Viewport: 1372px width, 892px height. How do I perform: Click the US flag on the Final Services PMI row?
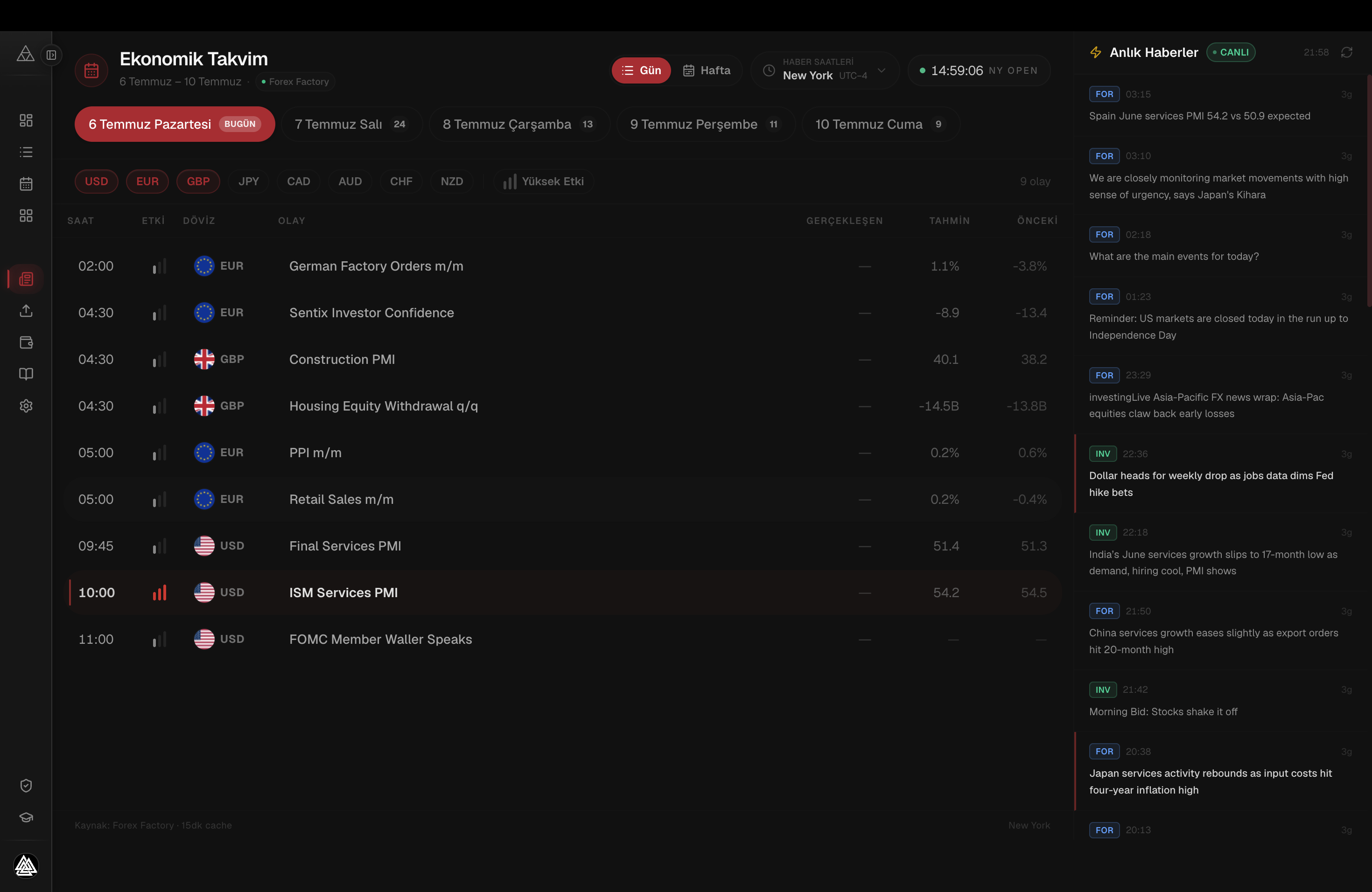(204, 546)
